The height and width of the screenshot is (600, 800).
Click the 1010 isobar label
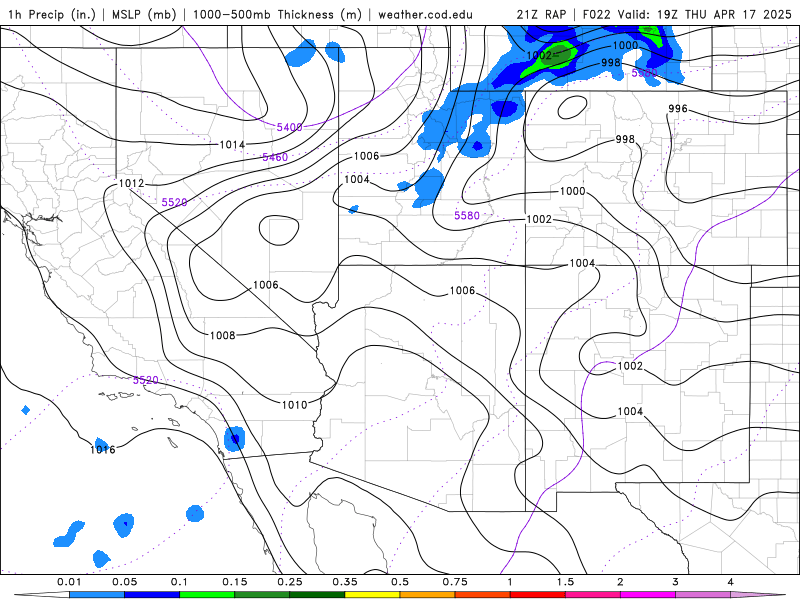click(x=294, y=405)
